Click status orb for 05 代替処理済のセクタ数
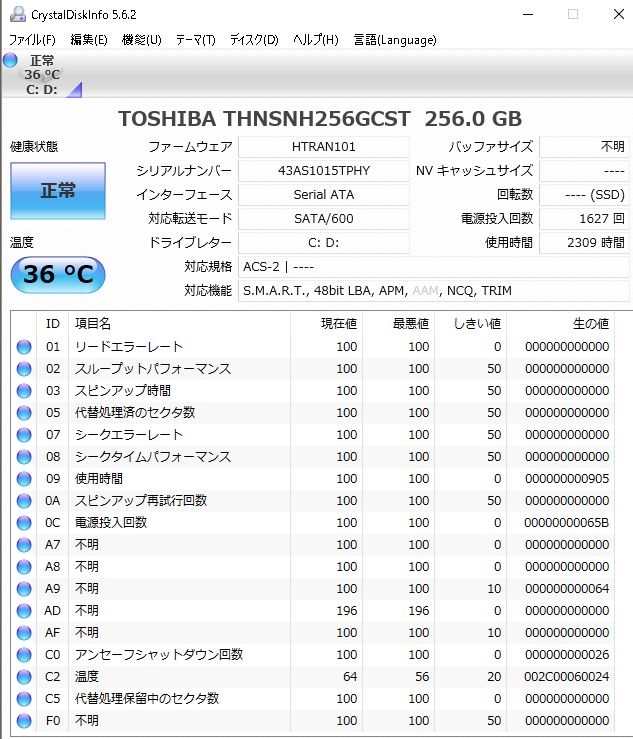Image resolution: width=633 pixels, height=739 pixels. [x=24, y=413]
